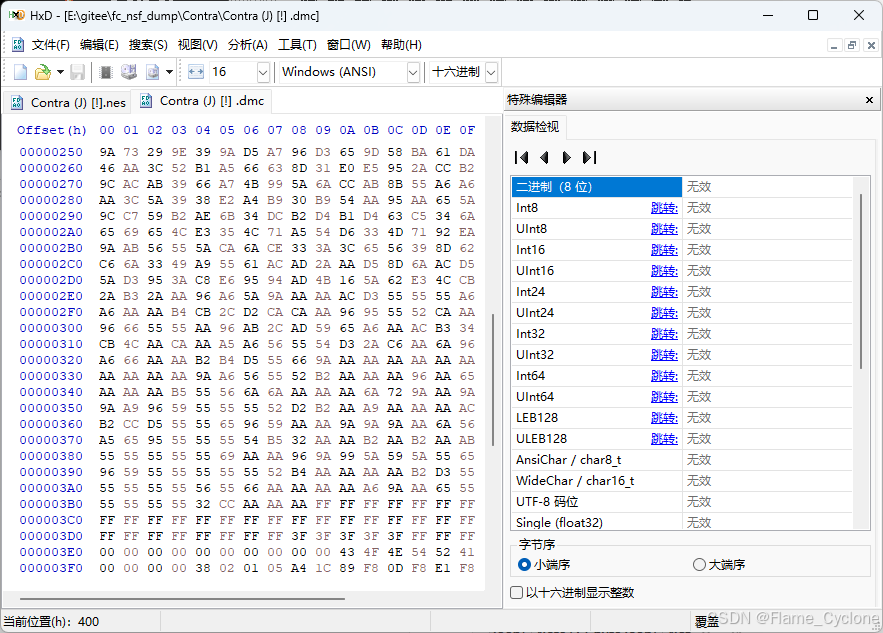Click the hex view horizontal scrollbar
Screen dimensions: 883x633
click(182, 599)
